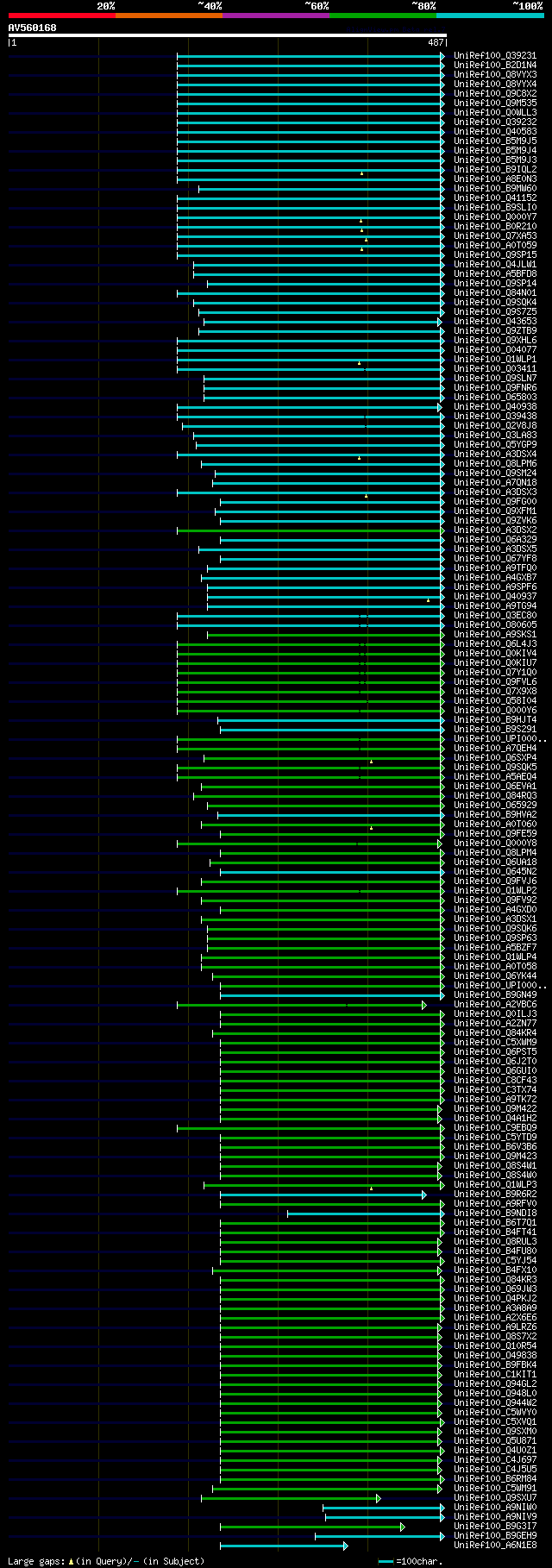Click the query gap marker on UniRef100_B0R210 row
Image resolution: width=552 pixels, height=1568 pixels.
click(x=361, y=230)
